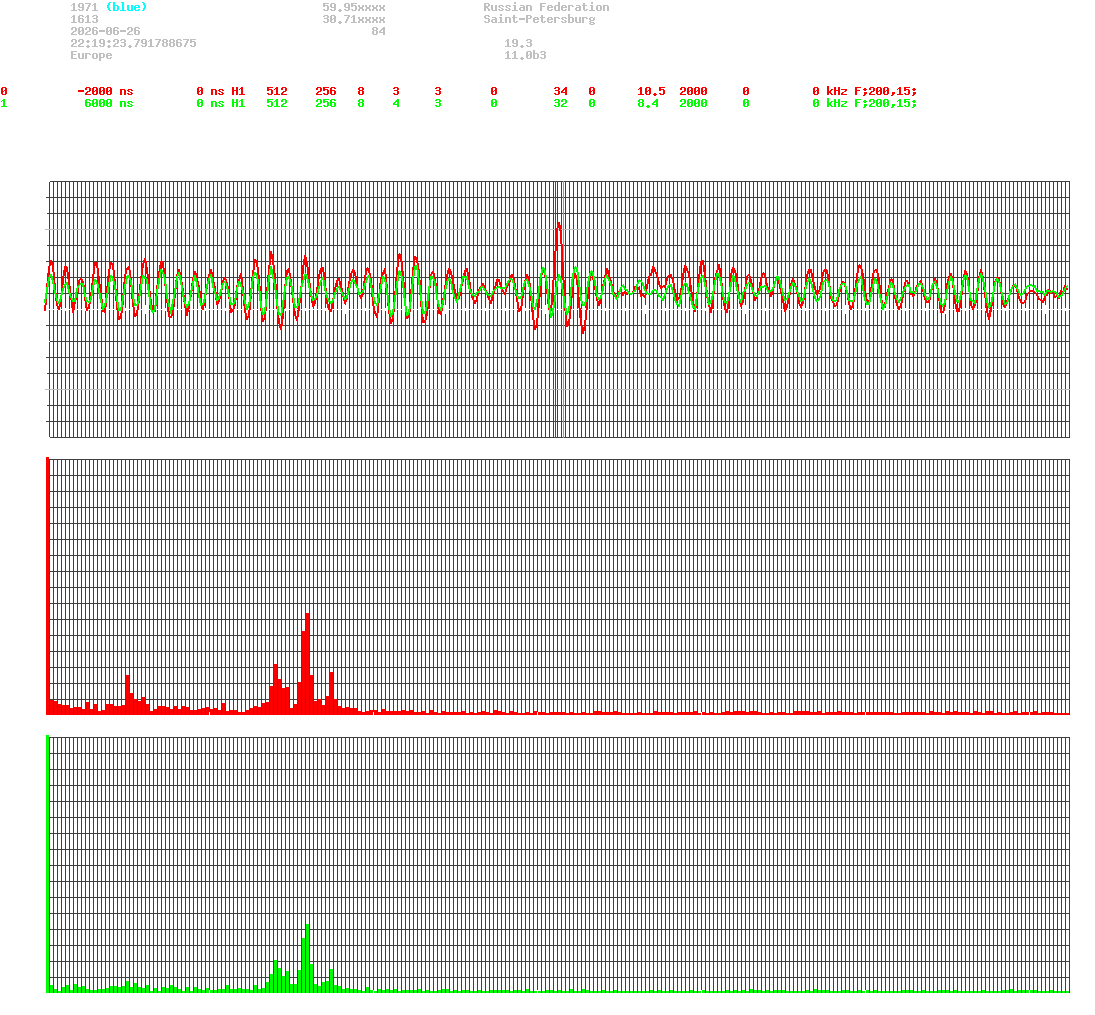Select red row '0 kHz F;200,15;' filter text
The image size is (1095, 1015).
click(x=865, y=92)
